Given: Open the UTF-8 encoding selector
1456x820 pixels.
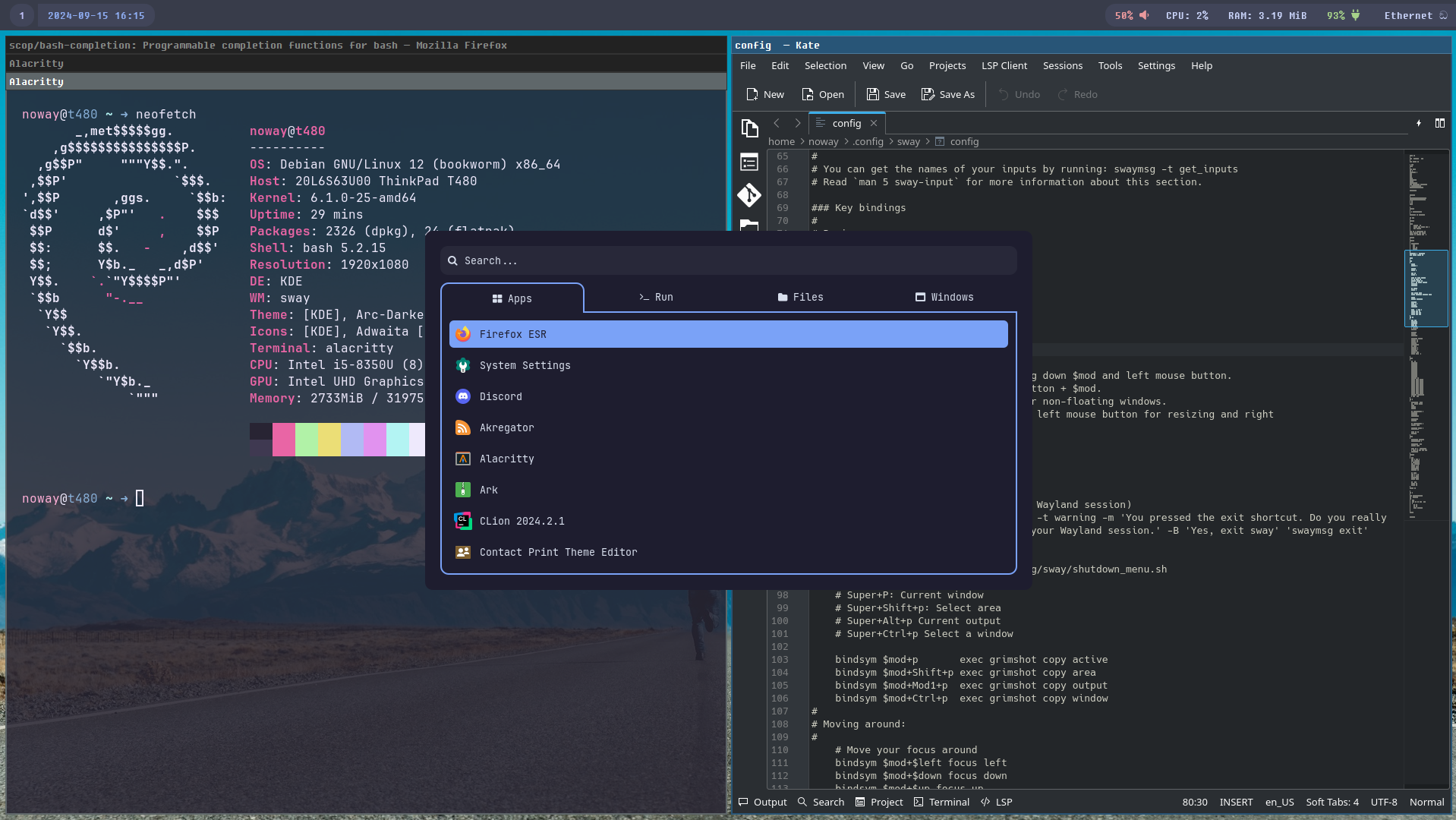Looking at the screenshot, I should tap(1384, 802).
